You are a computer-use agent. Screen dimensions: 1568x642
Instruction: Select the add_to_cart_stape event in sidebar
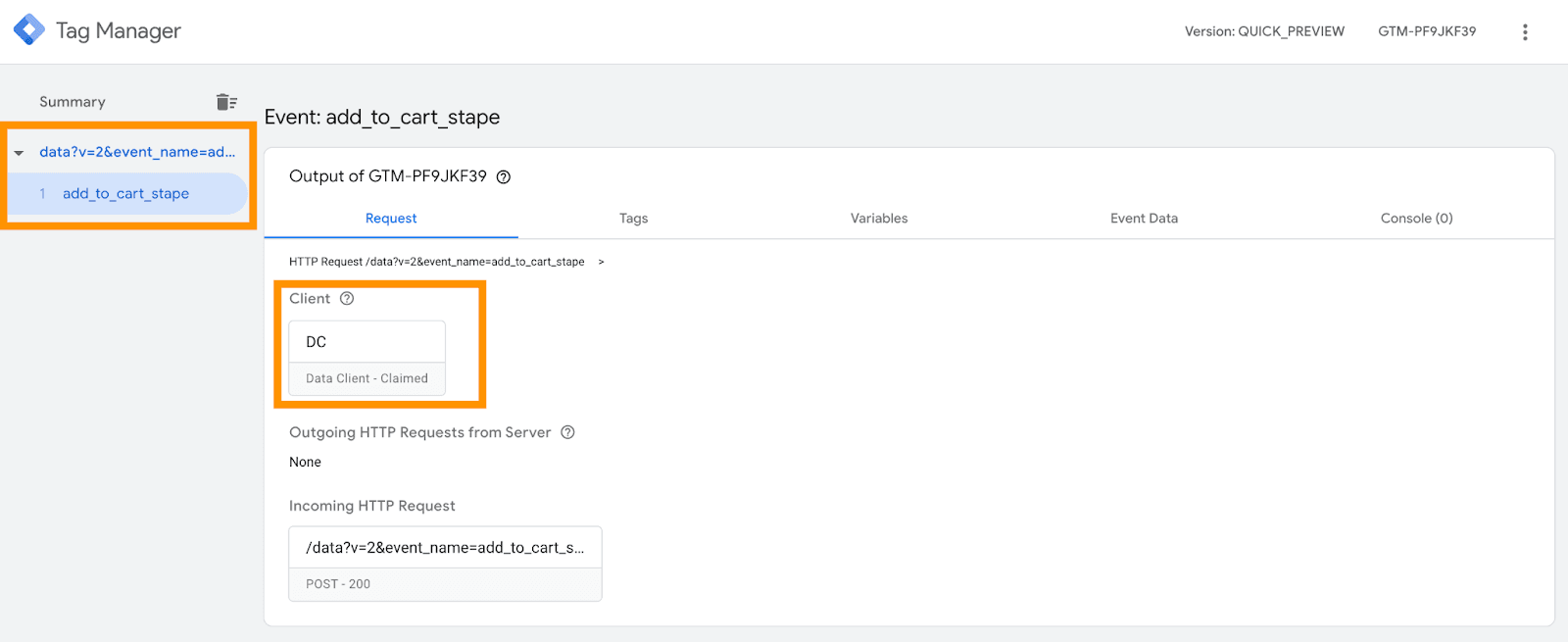(127, 194)
